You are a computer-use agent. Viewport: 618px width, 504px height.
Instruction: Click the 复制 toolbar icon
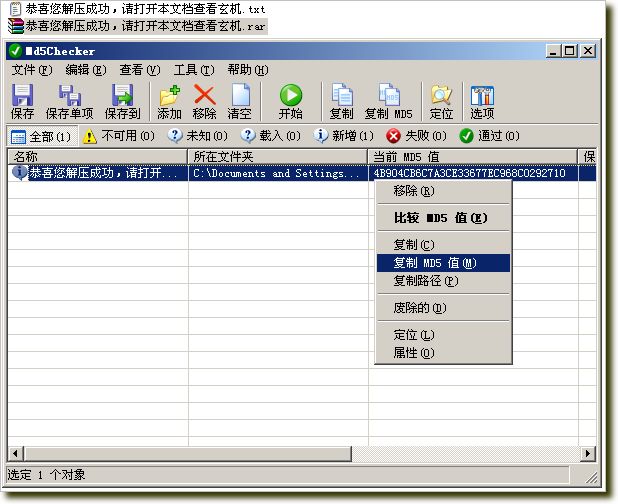(342, 95)
